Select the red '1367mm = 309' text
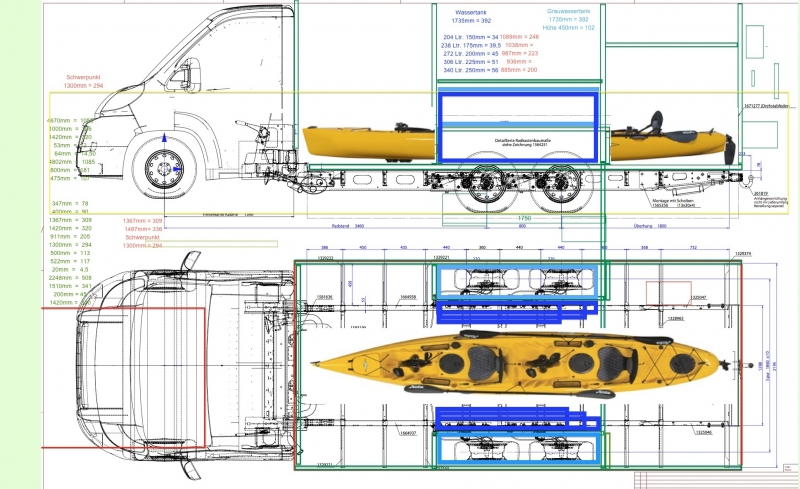This screenshot has width=800, height=489. coord(142,221)
